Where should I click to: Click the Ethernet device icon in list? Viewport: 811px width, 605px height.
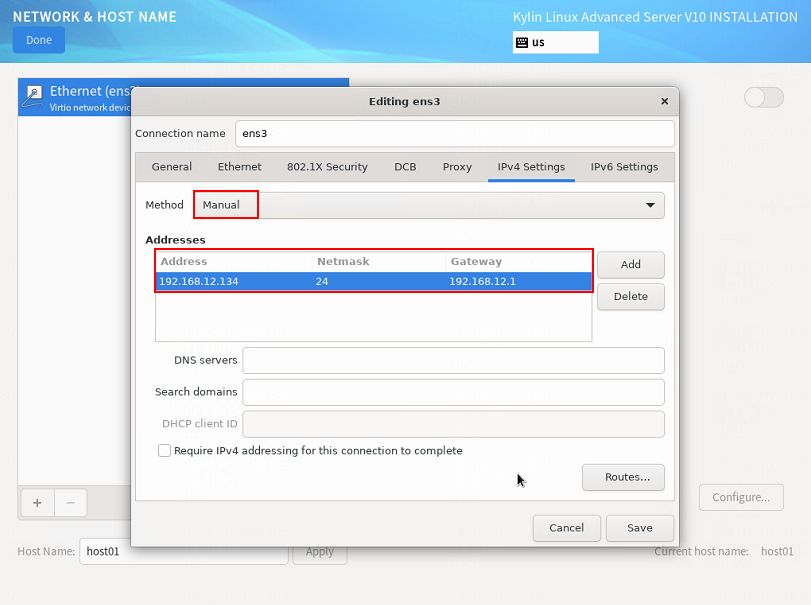click(33, 97)
